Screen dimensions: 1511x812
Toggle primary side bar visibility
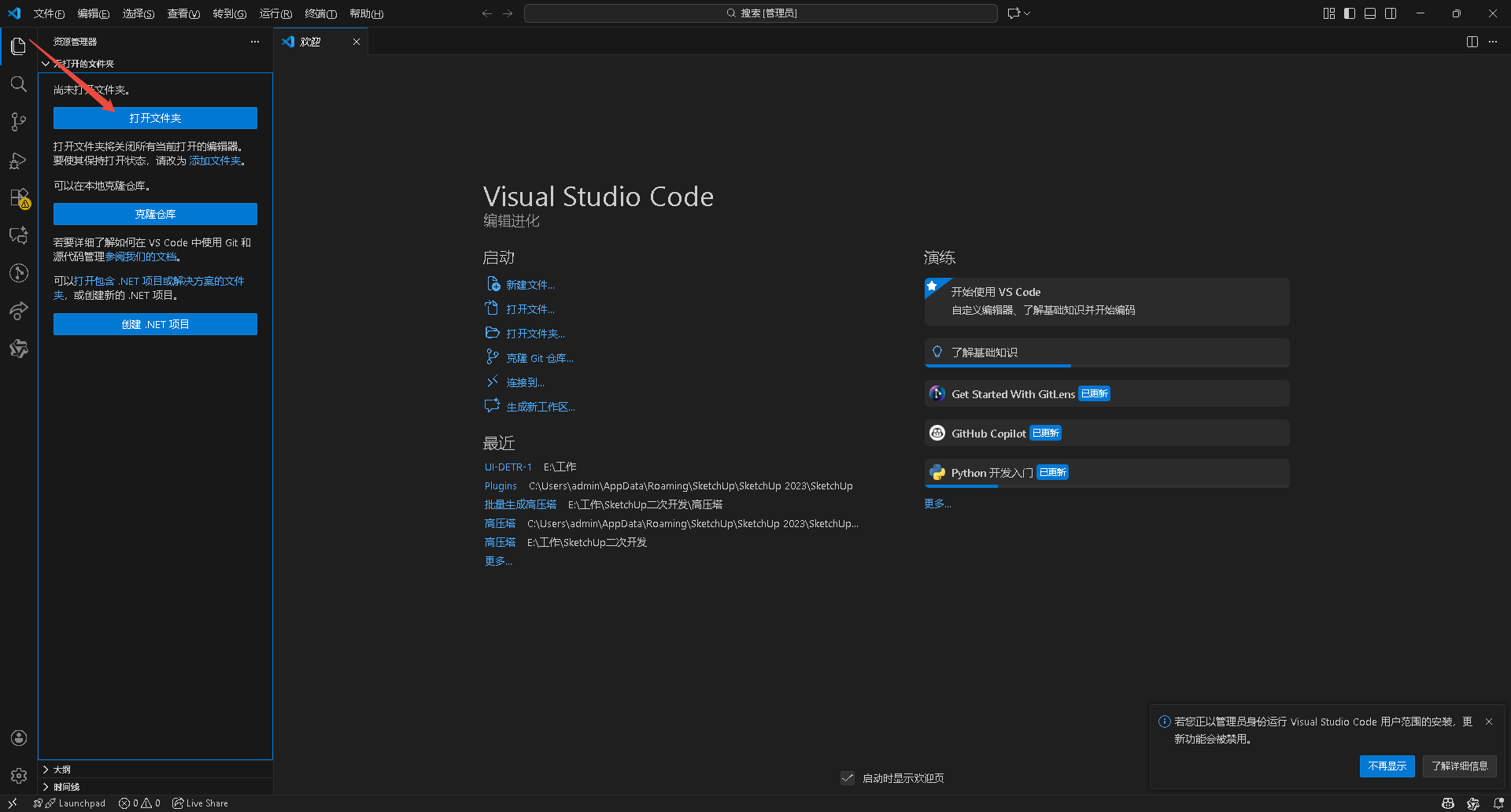click(1350, 13)
